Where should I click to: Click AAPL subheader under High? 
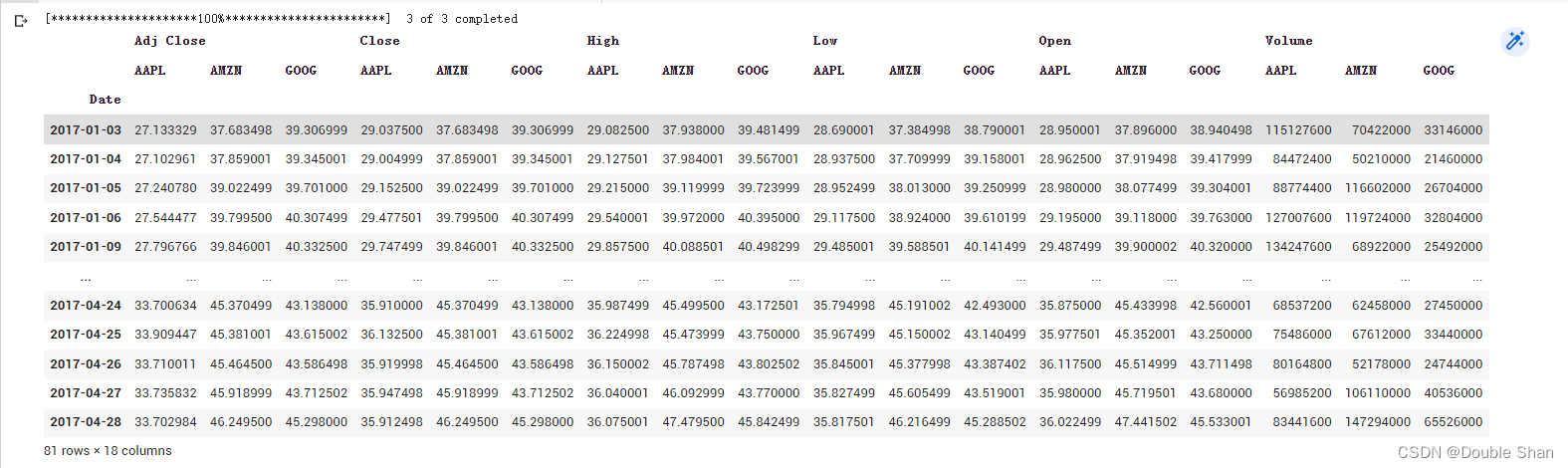coord(602,71)
